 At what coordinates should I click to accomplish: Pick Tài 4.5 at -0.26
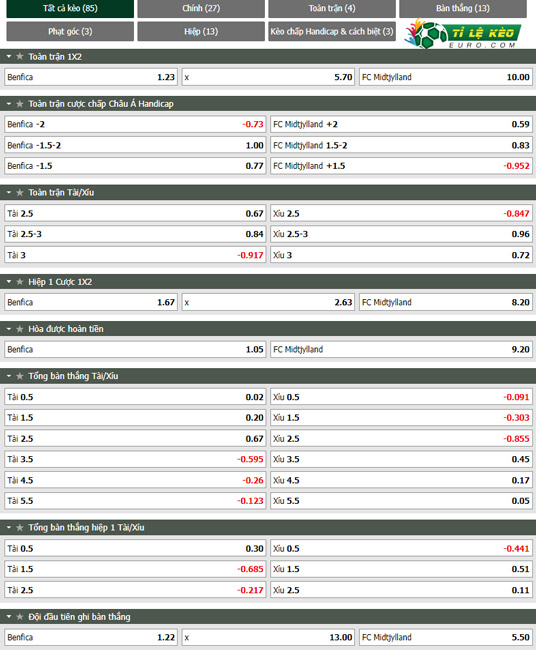(135, 480)
